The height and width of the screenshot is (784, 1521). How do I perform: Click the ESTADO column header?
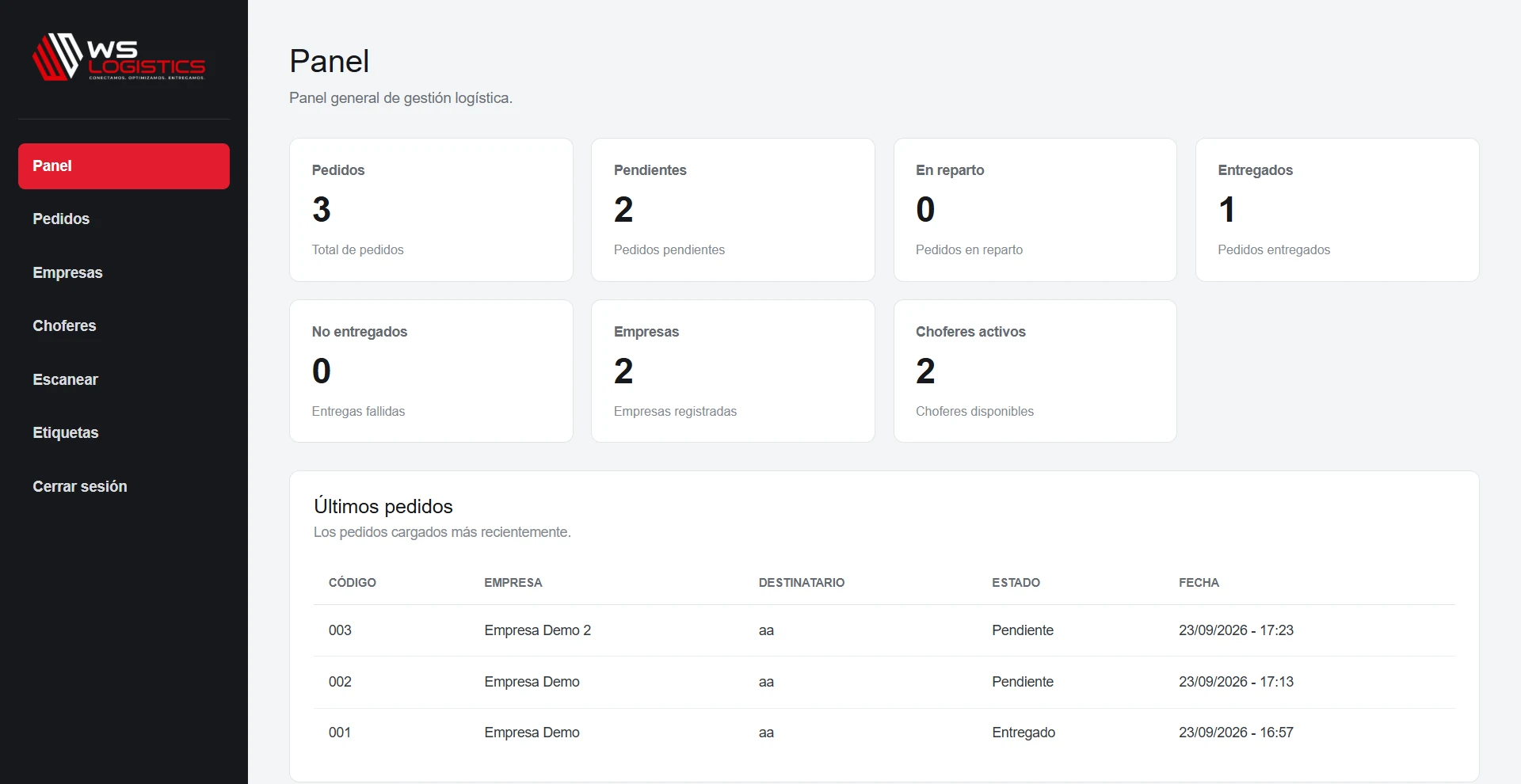[1016, 583]
